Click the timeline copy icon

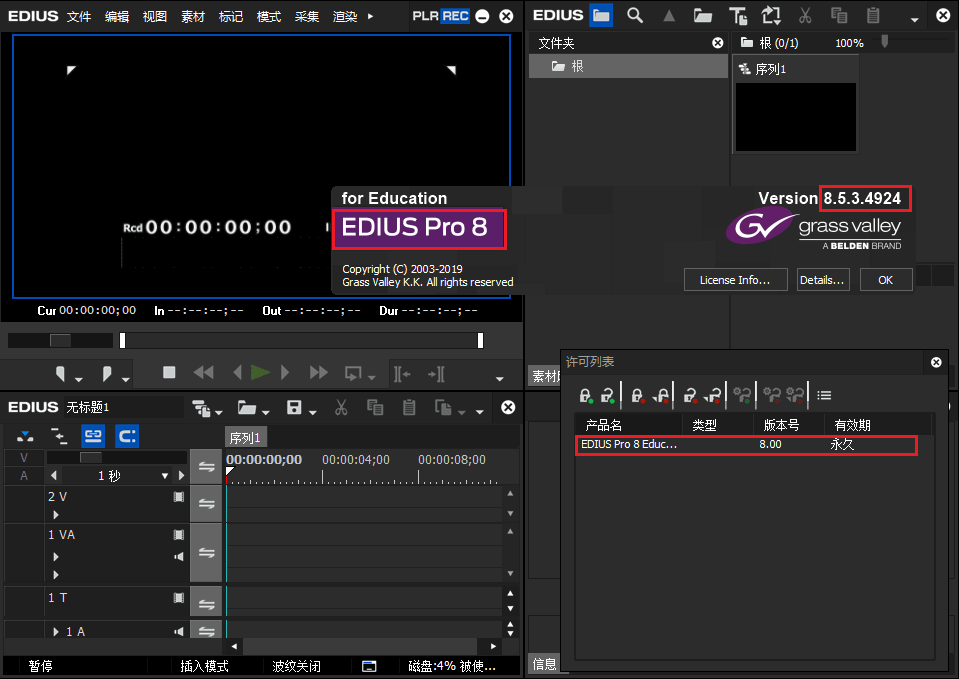pos(374,407)
